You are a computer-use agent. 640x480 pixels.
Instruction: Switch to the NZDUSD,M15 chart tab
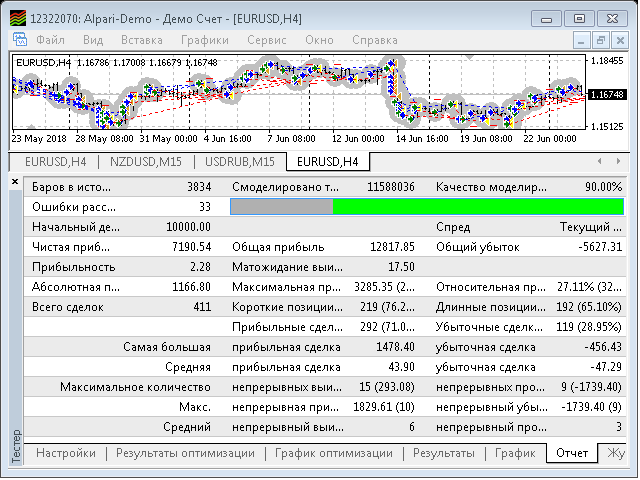tap(146, 162)
